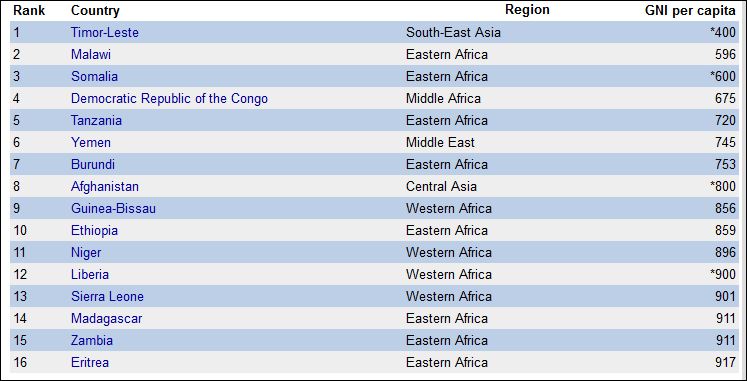Open the Liberia link
The width and height of the screenshot is (747, 381).
90,274
